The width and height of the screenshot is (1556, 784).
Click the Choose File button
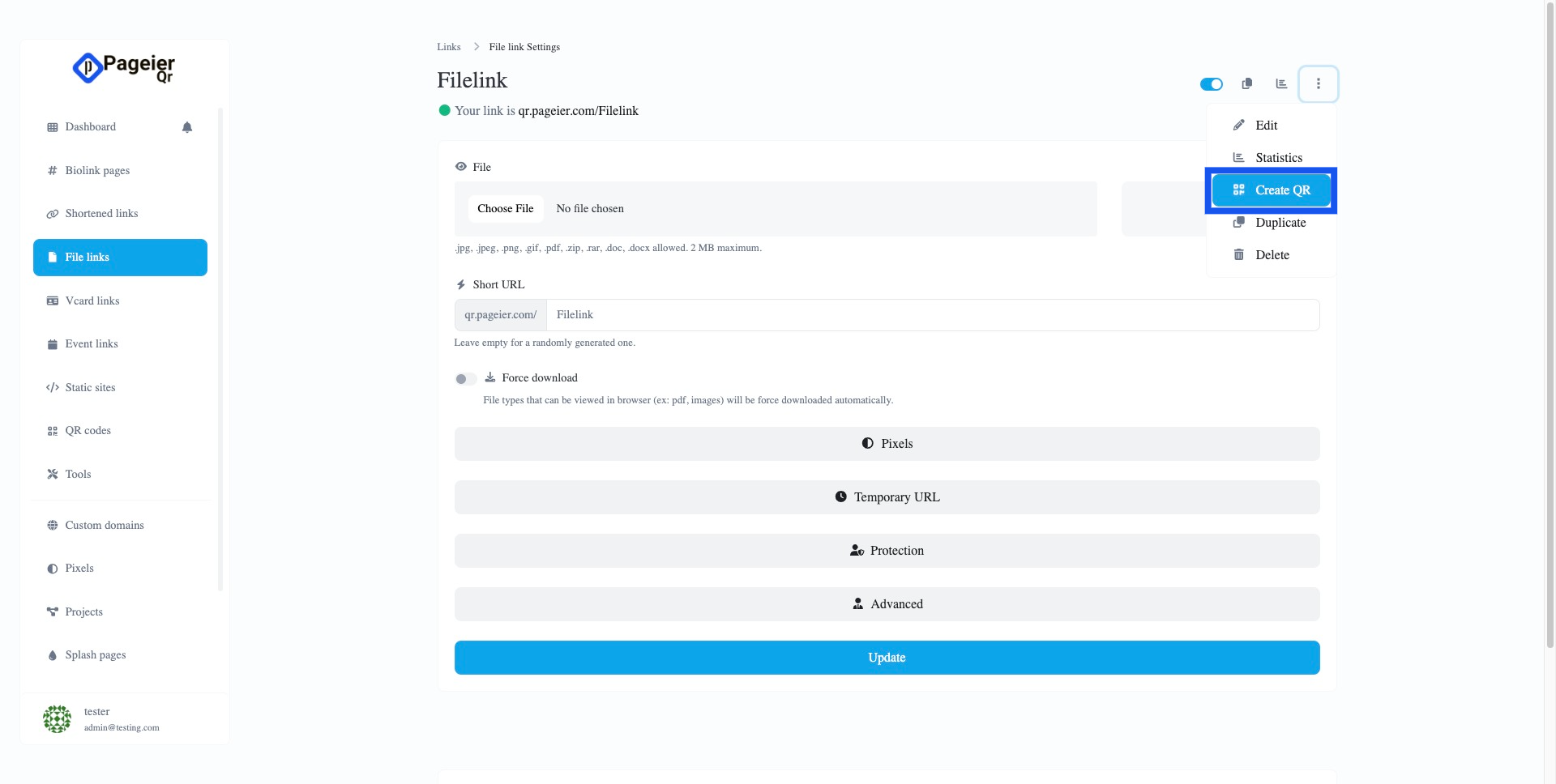click(x=505, y=209)
